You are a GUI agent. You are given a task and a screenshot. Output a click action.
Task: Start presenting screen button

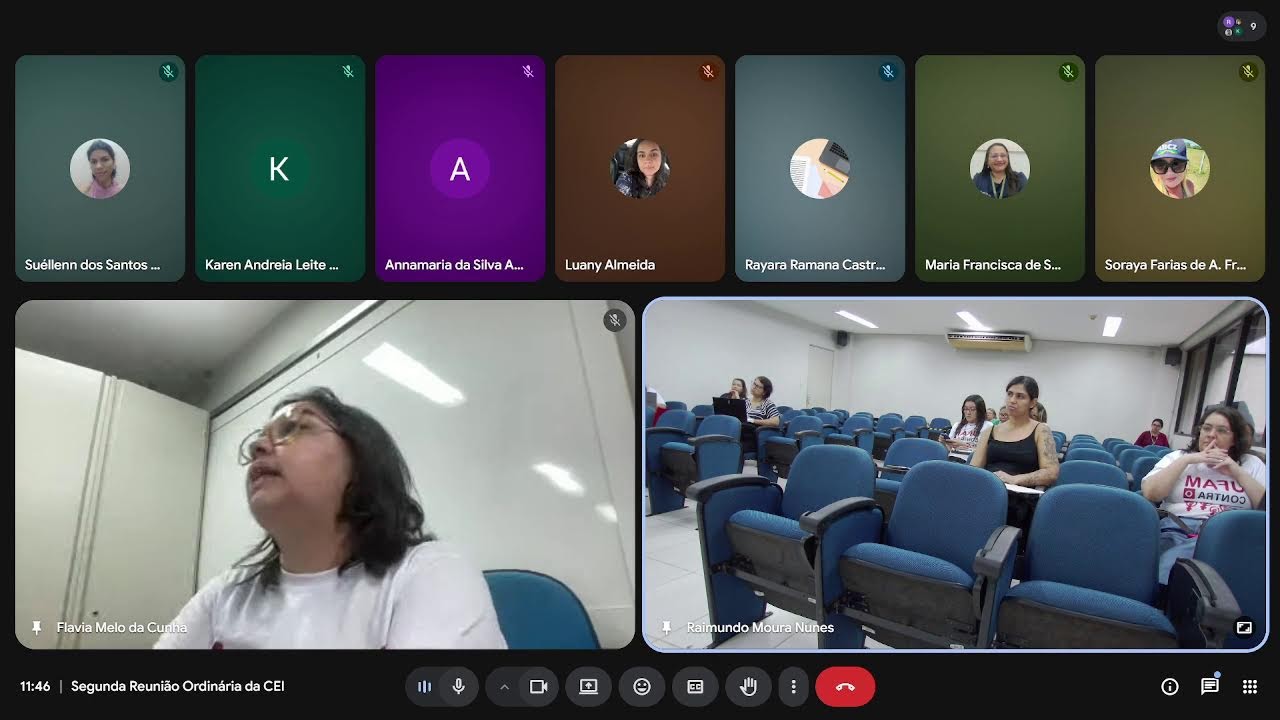pyautogui.click(x=588, y=687)
